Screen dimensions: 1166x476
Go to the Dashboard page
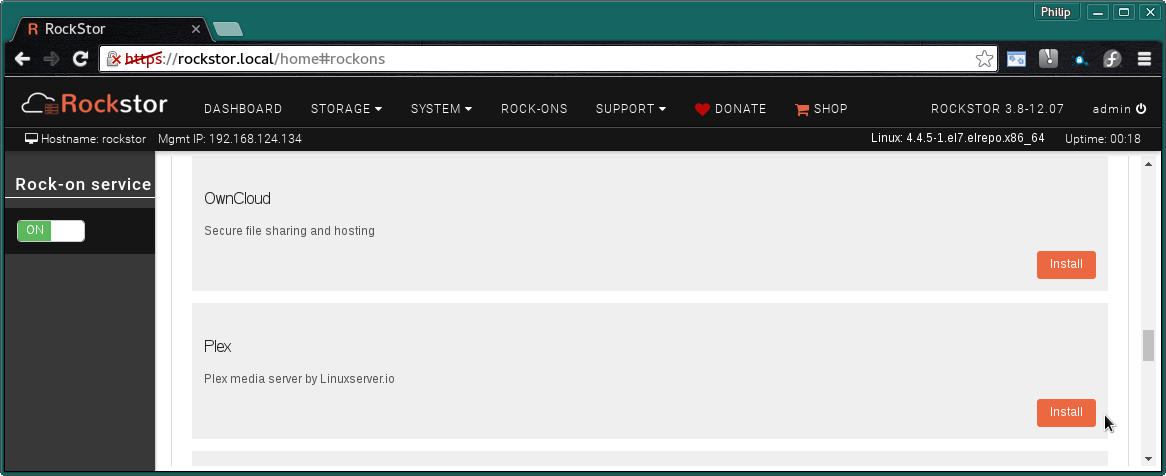point(243,109)
